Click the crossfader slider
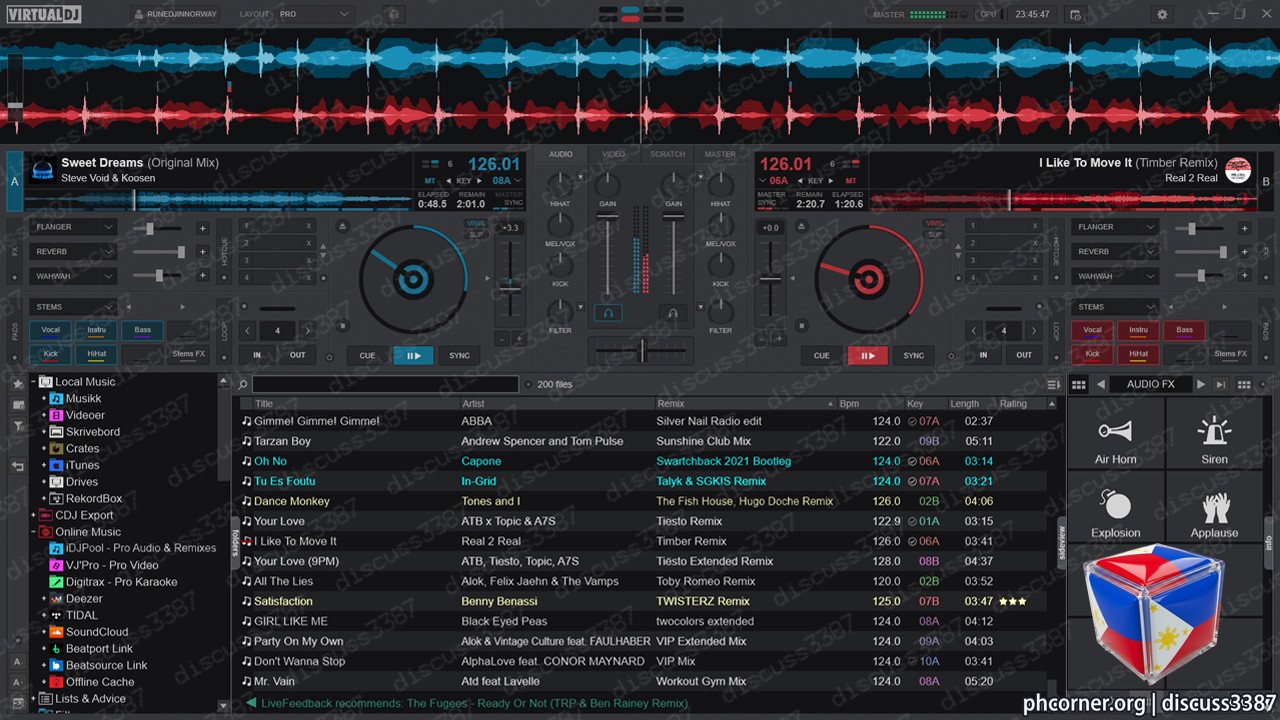Screen dimensions: 1280x720 (x=641, y=350)
